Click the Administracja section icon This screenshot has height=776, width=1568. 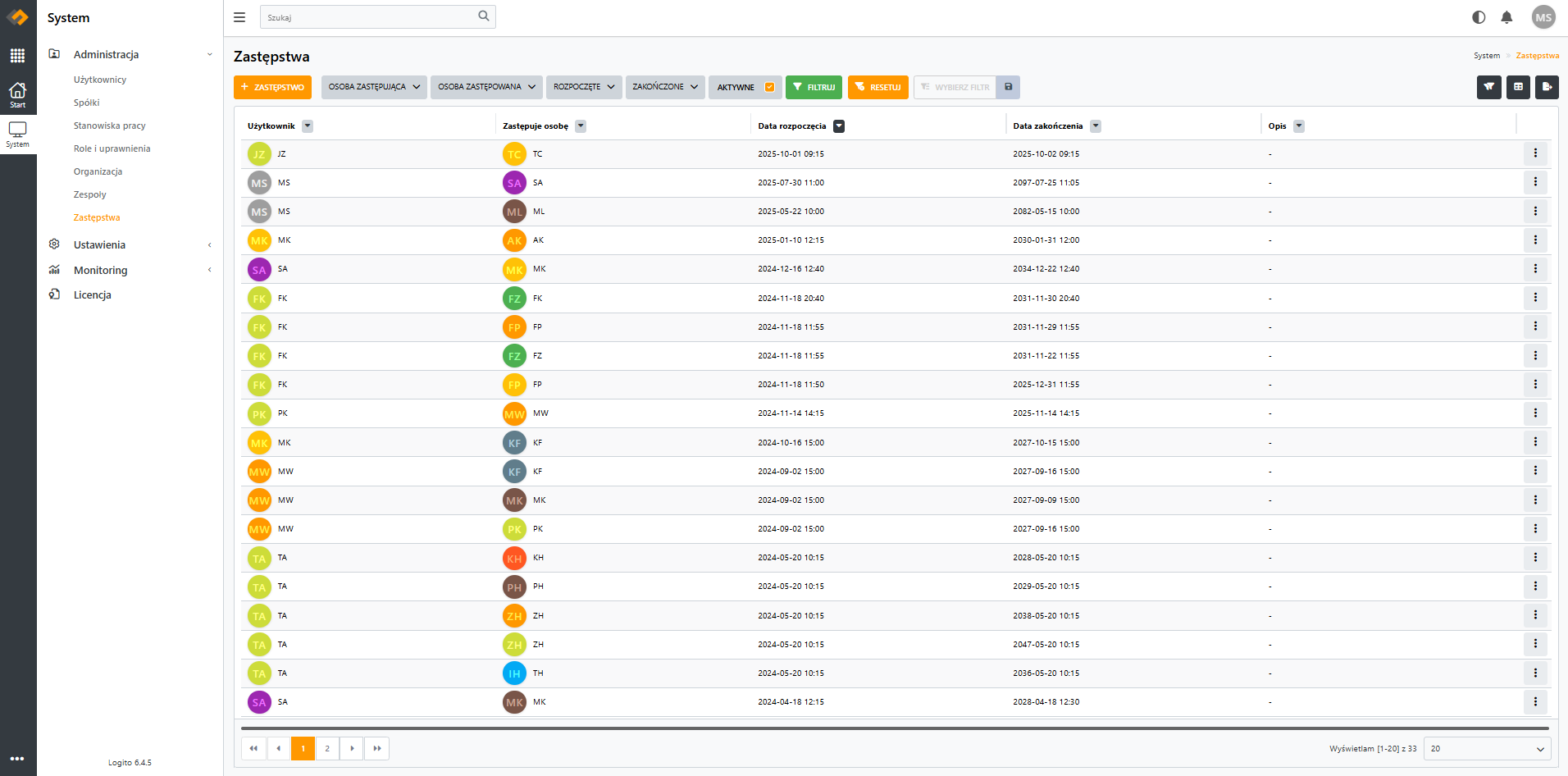pos(54,54)
